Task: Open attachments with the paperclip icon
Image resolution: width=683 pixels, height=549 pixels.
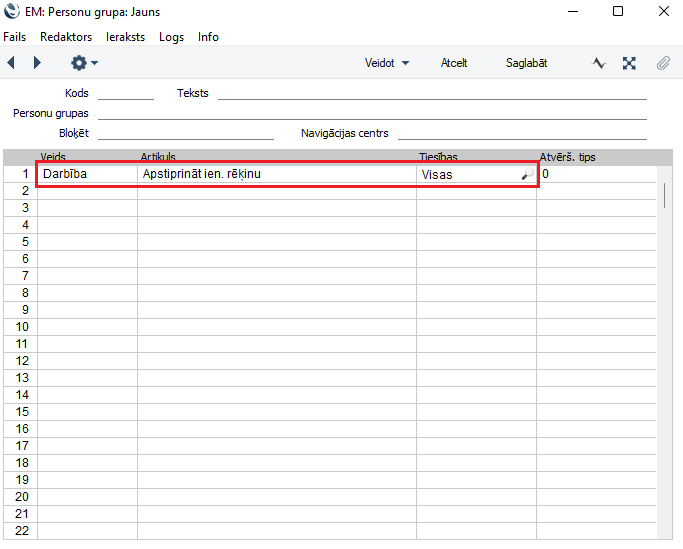Action: point(662,63)
